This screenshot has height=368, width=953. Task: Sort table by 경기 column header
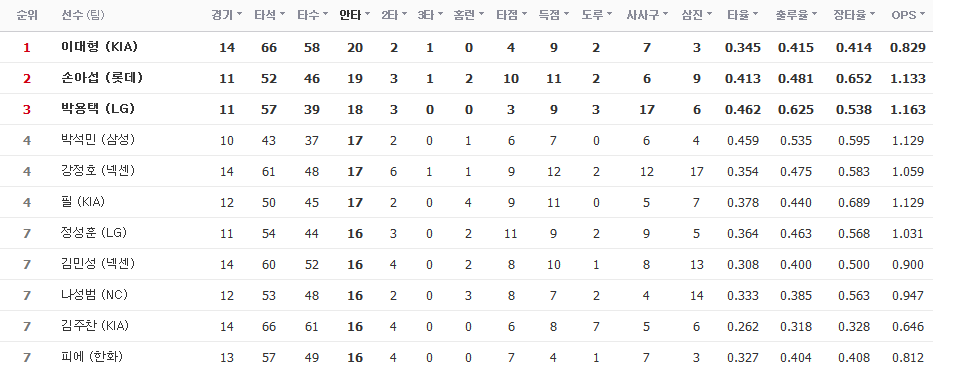[226, 15]
